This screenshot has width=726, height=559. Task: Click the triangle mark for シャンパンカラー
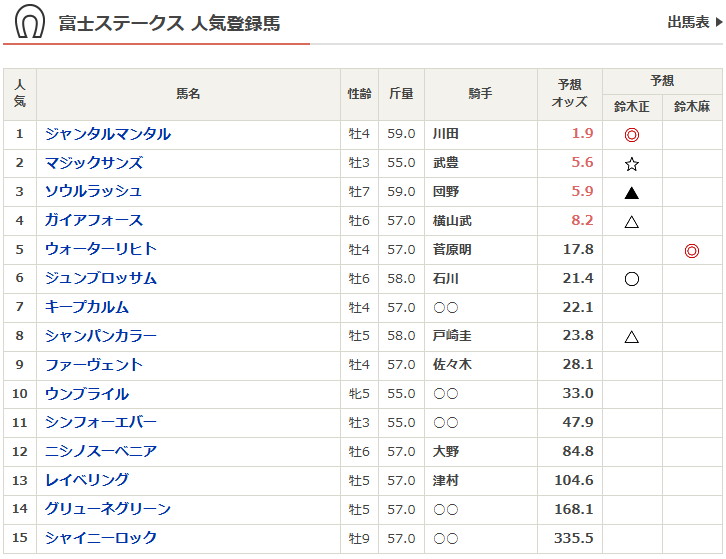point(631,337)
